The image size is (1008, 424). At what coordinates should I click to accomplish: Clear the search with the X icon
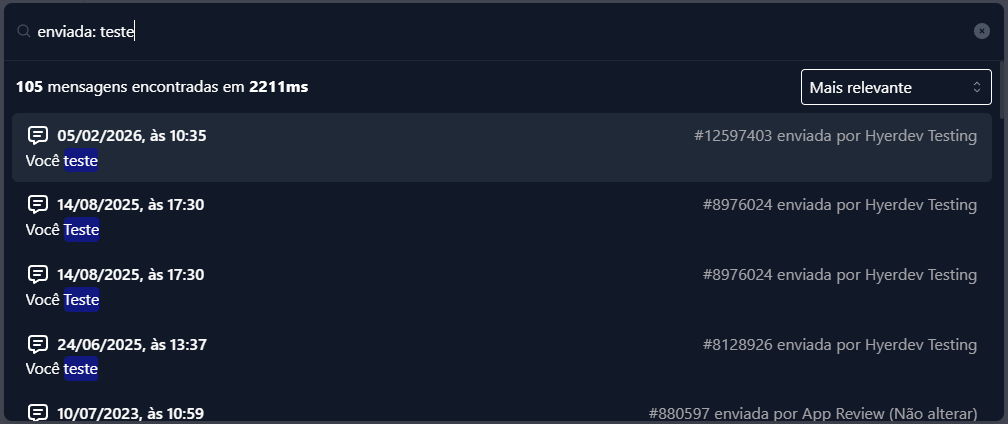tap(982, 31)
